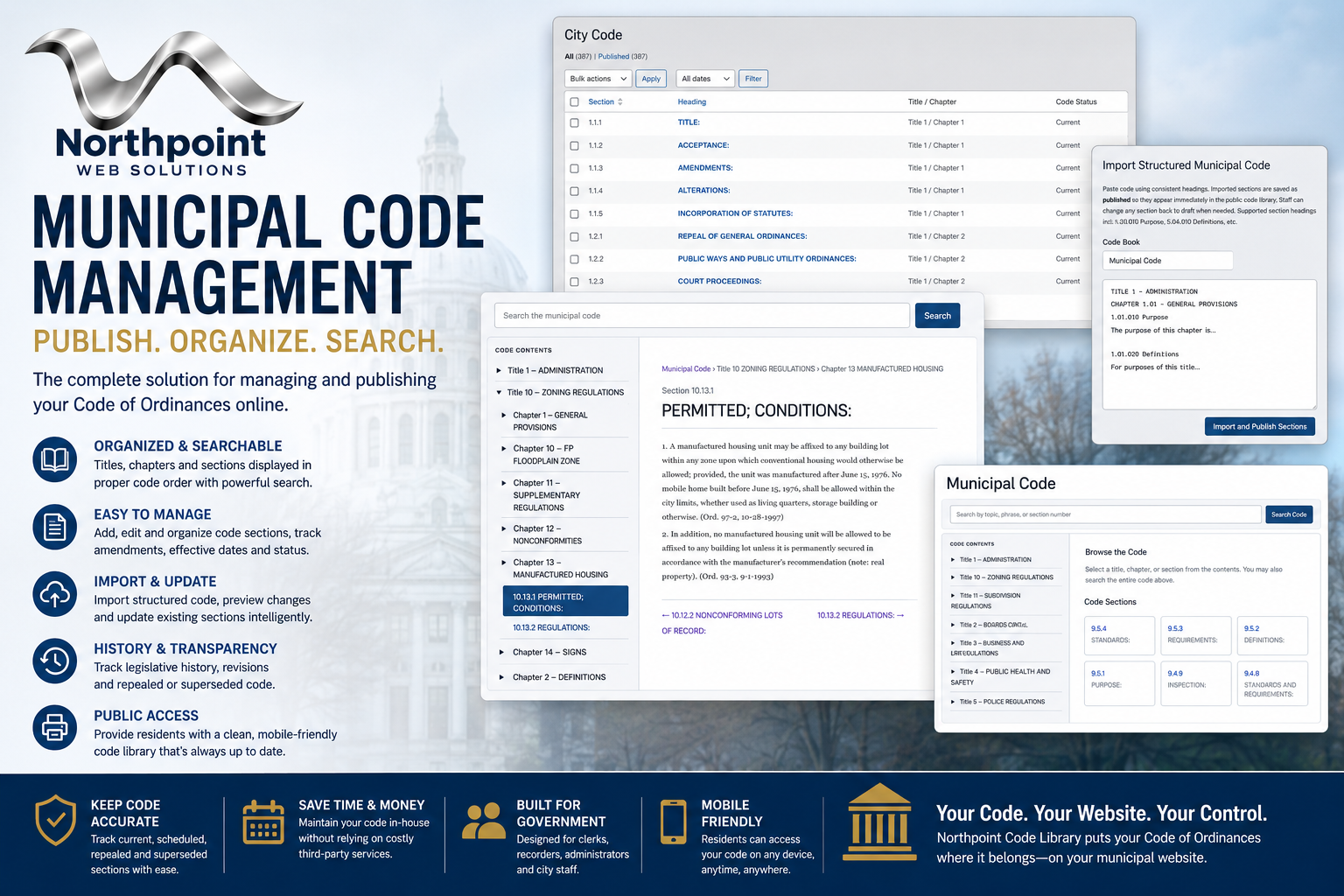Sort by the Heading column header
The height and width of the screenshot is (896, 1344).
point(692,102)
